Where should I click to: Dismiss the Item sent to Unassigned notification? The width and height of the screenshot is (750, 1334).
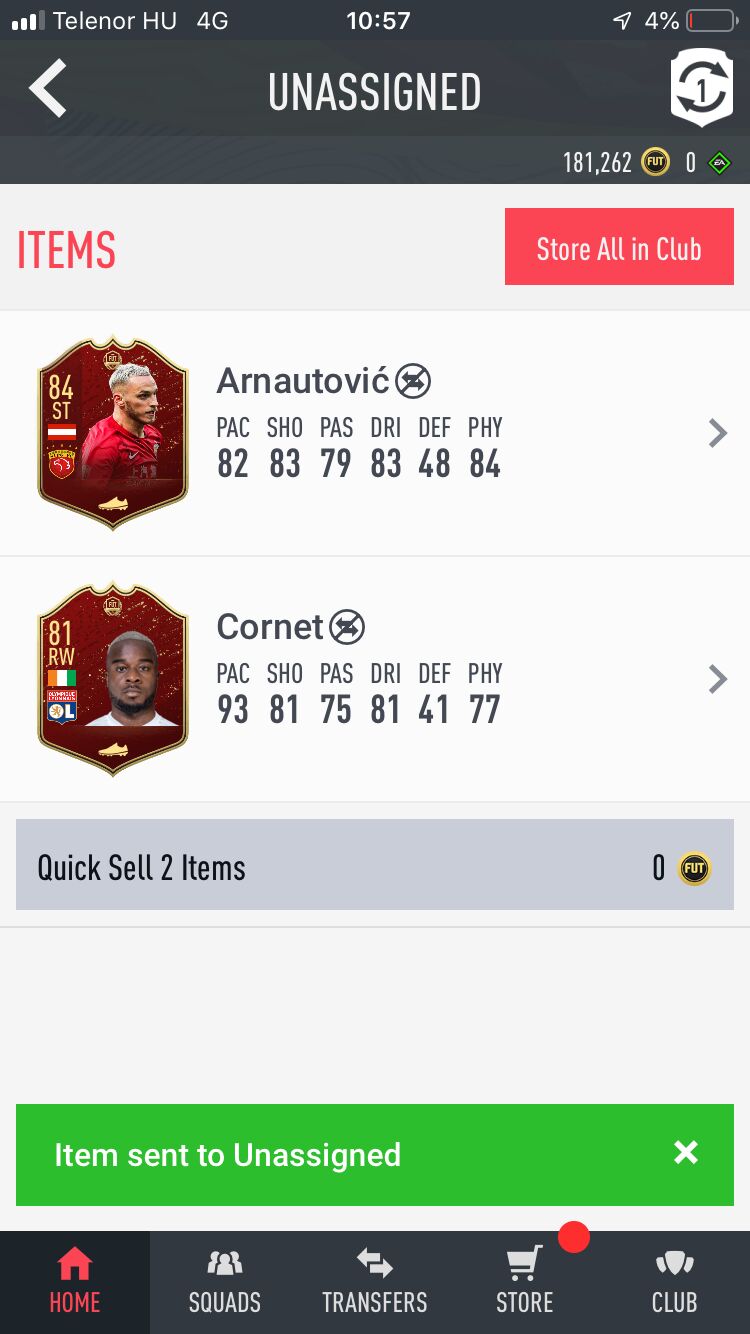point(686,1153)
